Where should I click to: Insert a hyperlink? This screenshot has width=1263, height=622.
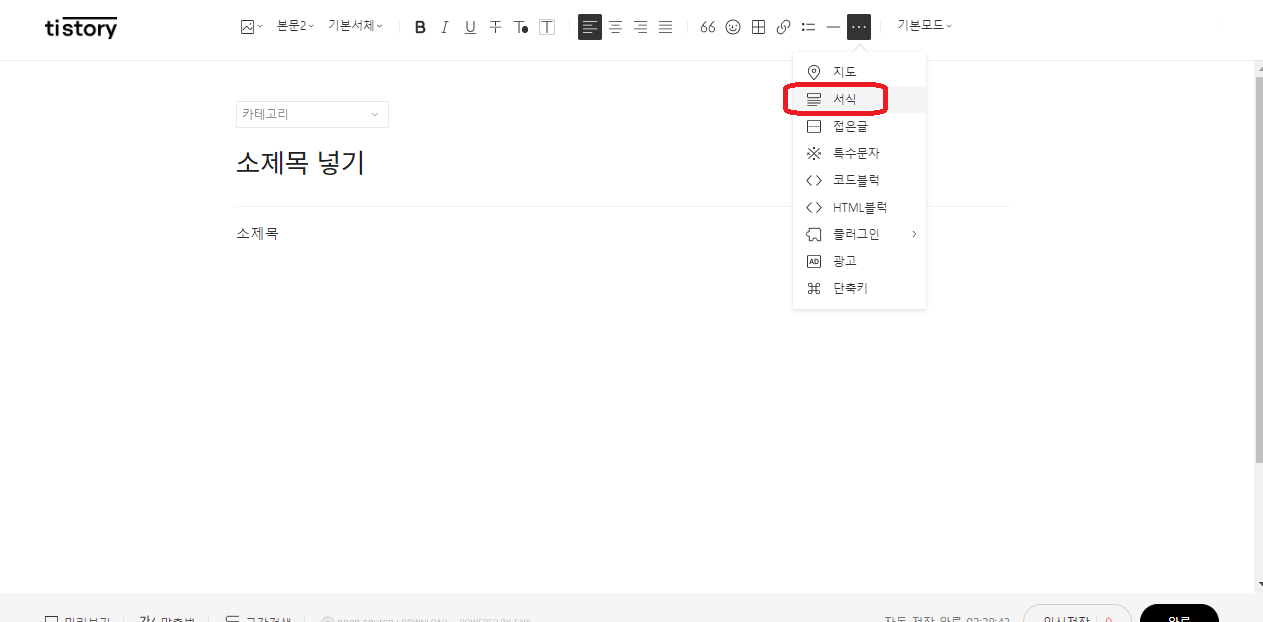coord(784,27)
